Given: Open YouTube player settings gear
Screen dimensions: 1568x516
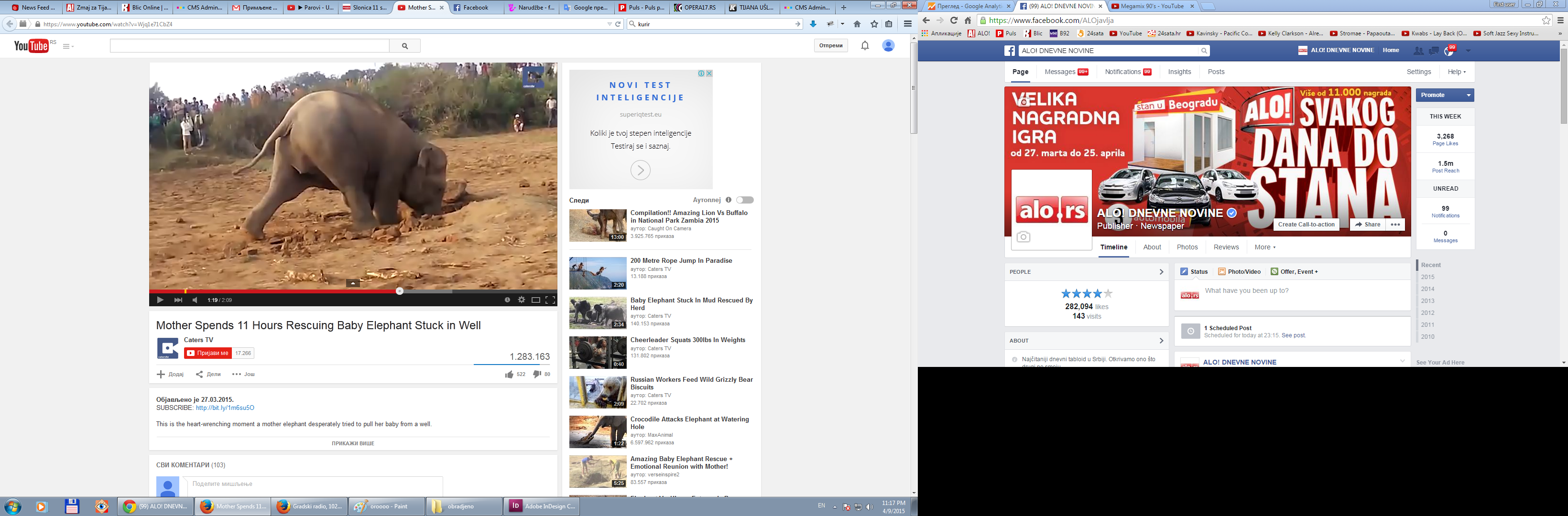Looking at the screenshot, I should click(x=521, y=300).
